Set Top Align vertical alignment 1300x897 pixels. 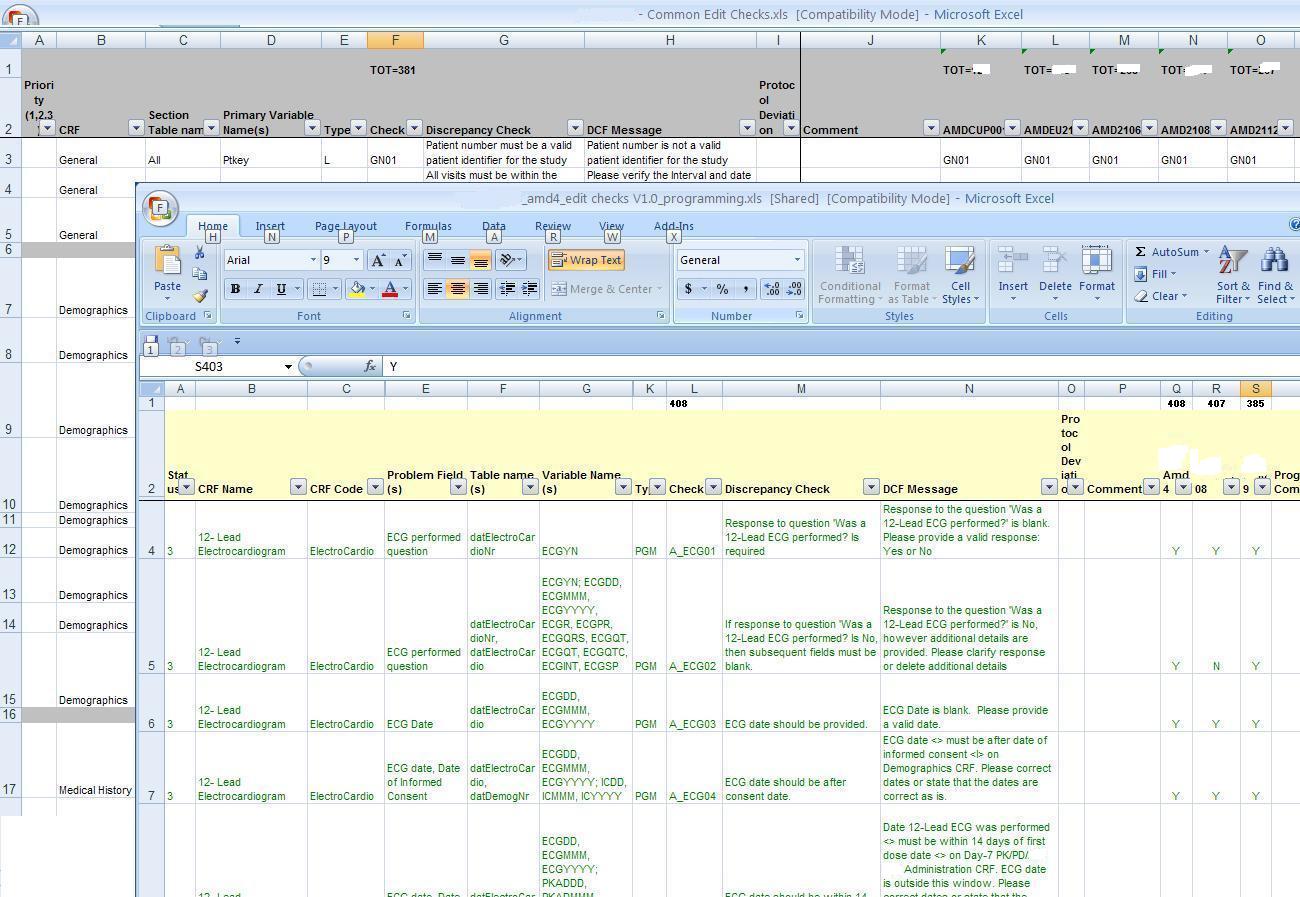tap(434, 260)
